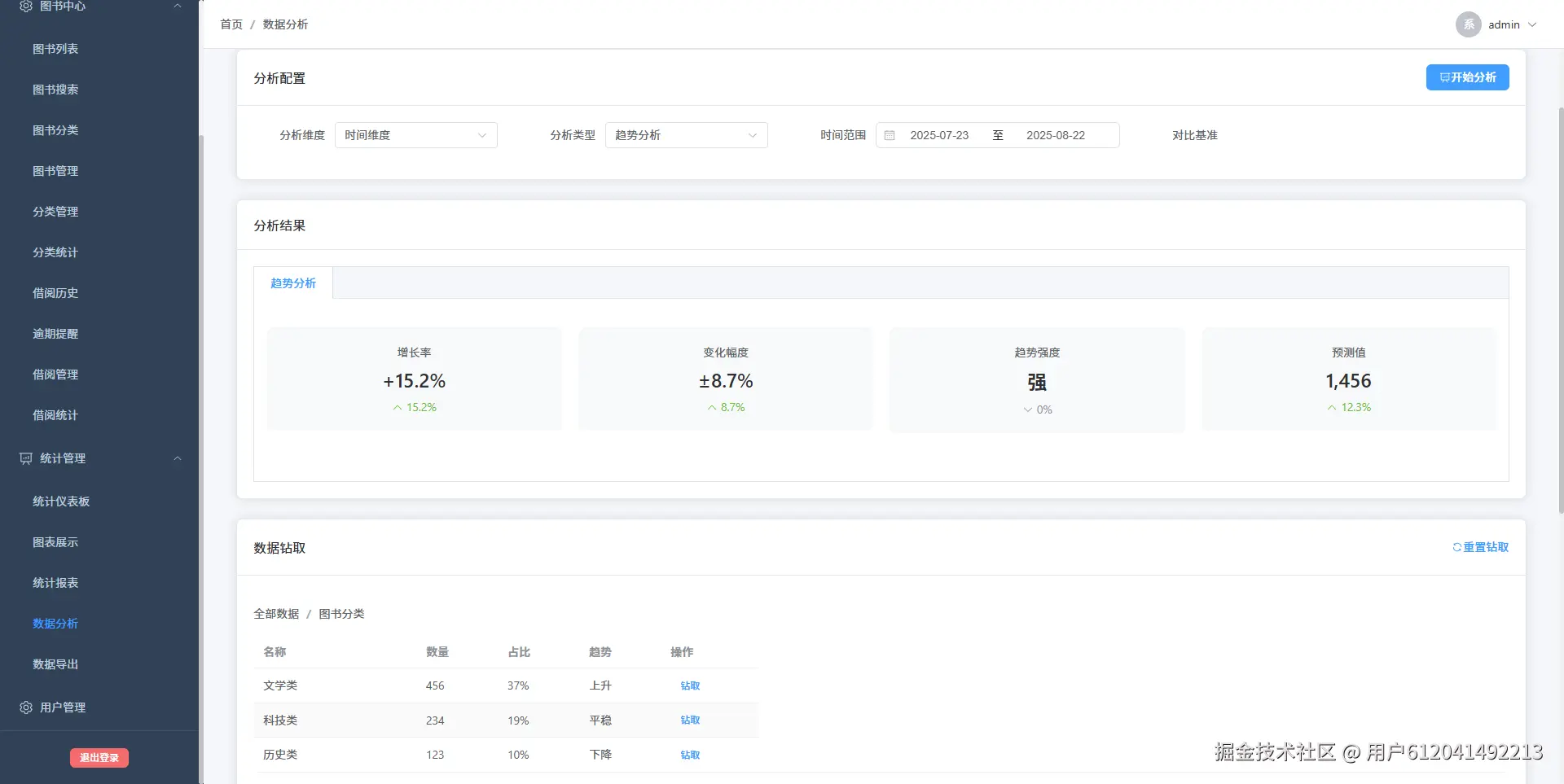This screenshot has height=784, width=1564.
Task: Click the gear icon beside 用户管理
Action: pos(26,707)
